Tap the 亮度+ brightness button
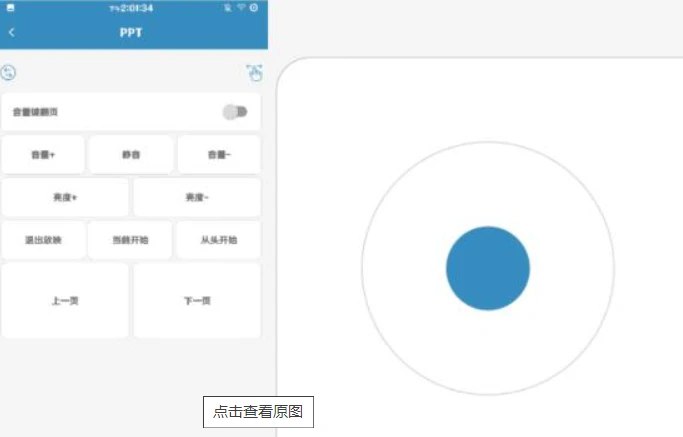The height and width of the screenshot is (437, 683). click(x=65, y=197)
